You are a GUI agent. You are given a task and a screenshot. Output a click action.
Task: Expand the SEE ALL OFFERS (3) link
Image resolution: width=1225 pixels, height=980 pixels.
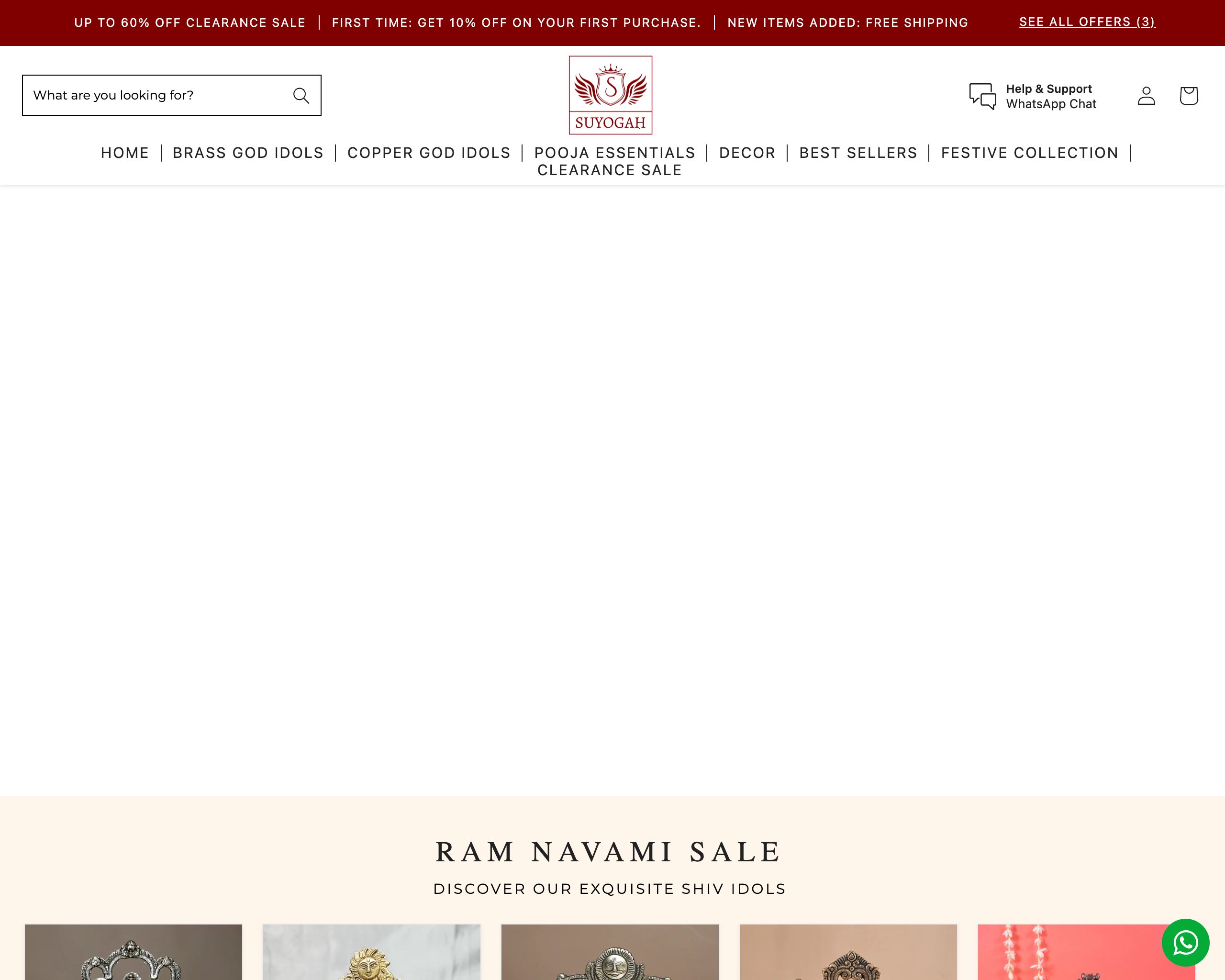[x=1086, y=21]
